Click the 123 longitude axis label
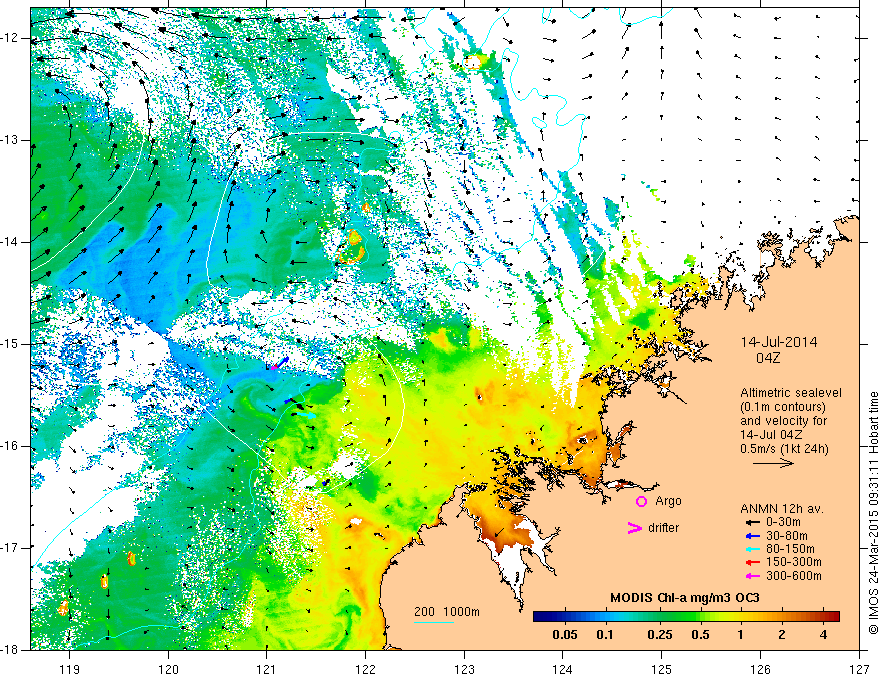880x680 pixels. tap(464, 669)
